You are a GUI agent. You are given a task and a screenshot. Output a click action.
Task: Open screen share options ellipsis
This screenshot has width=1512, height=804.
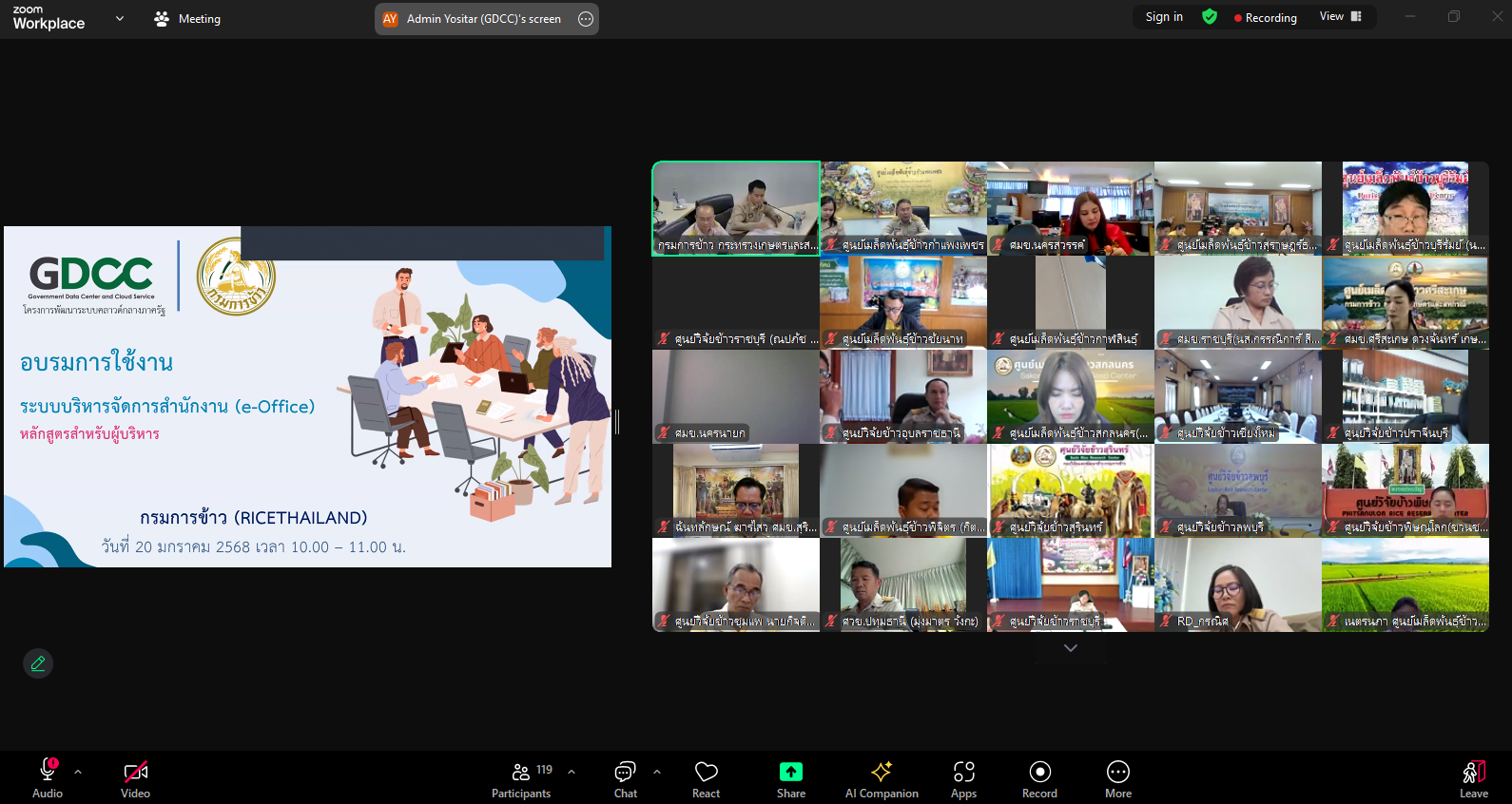(586, 19)
